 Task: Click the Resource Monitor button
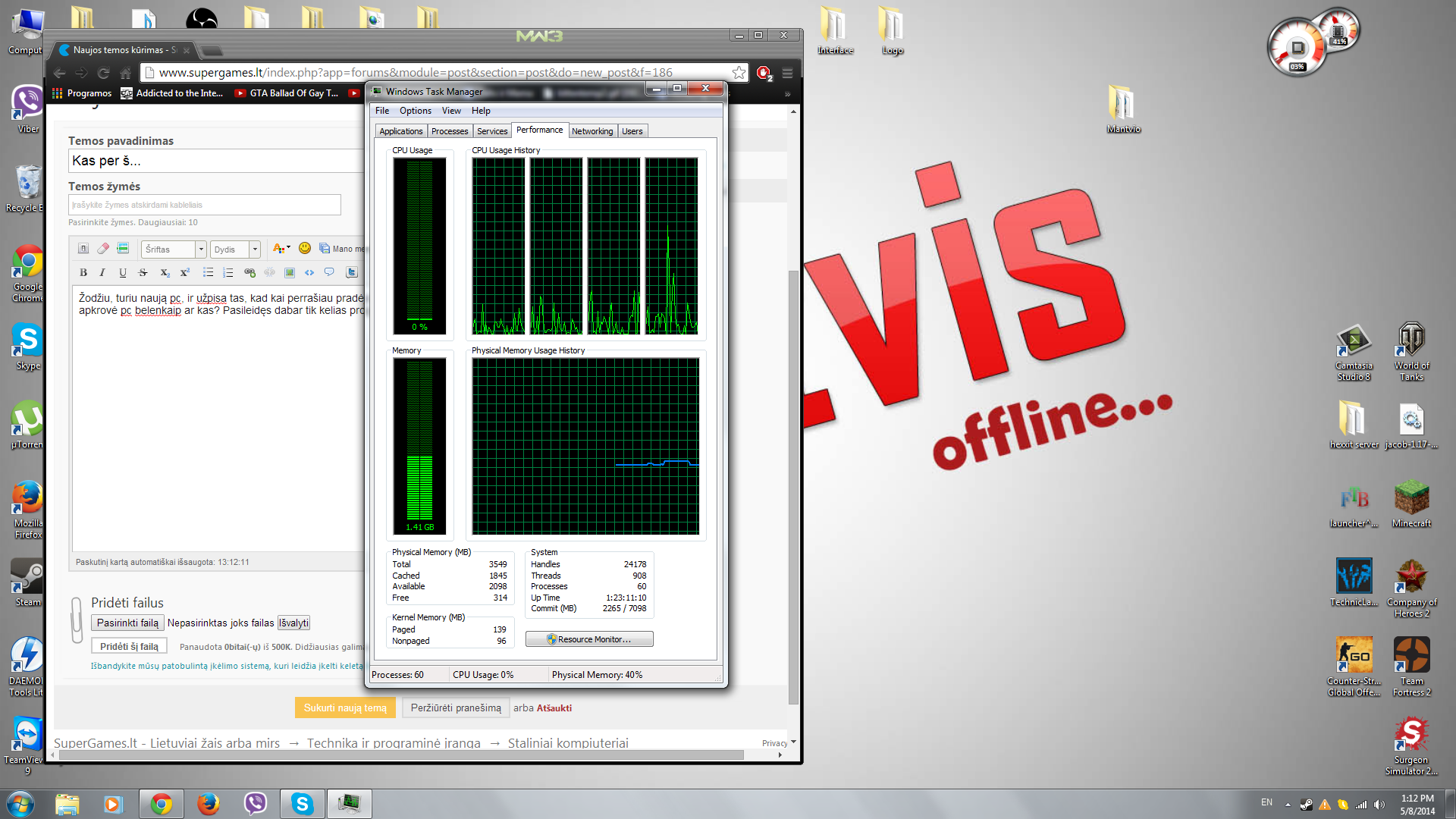point(589,639)
